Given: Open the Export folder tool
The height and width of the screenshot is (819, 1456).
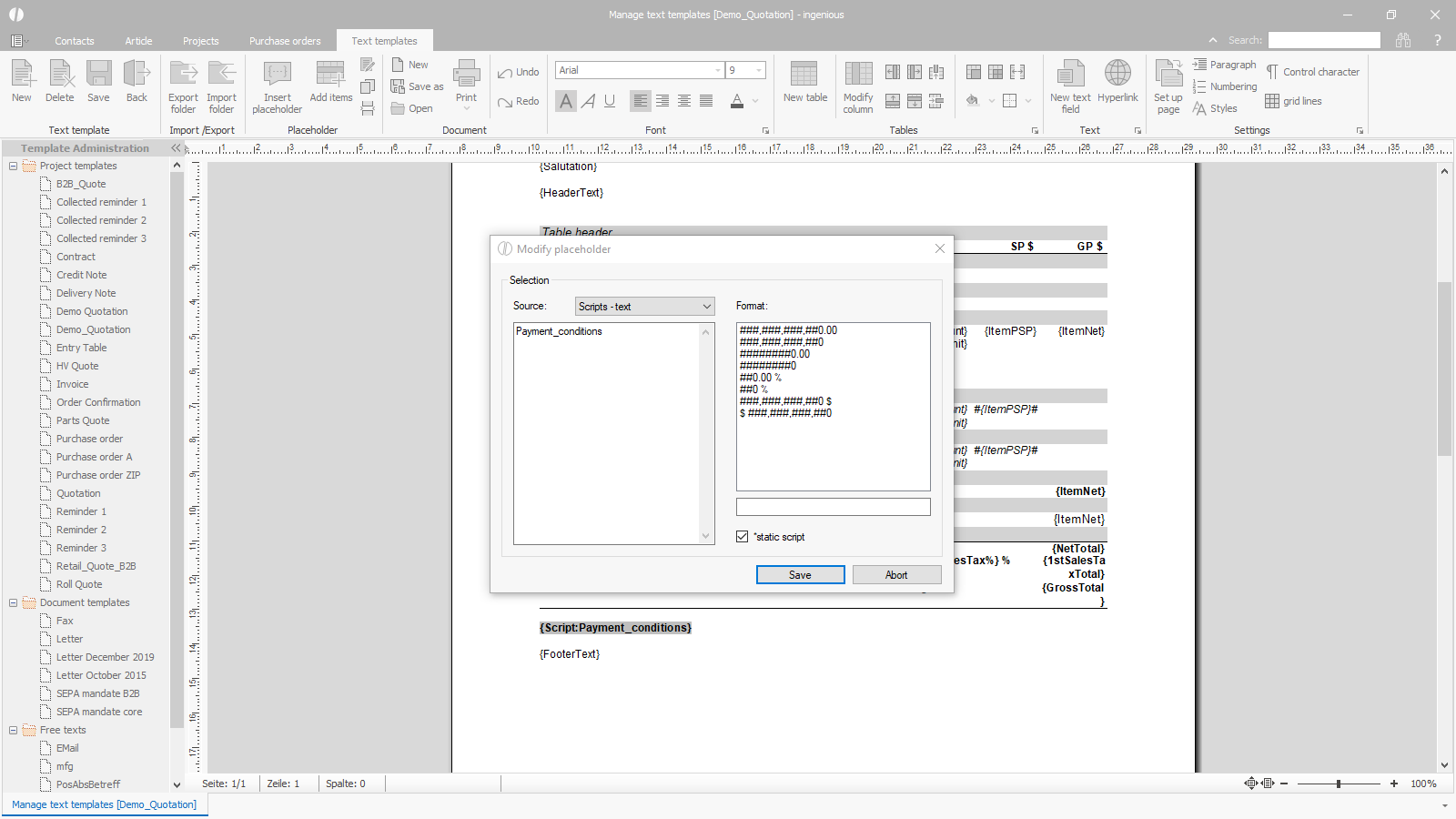Looking at the screenshot, I should 183,86.
